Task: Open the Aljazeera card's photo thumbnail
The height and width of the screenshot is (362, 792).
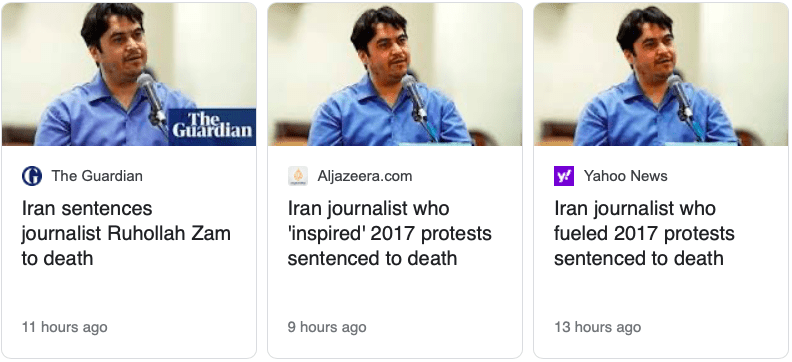Action: click(395, 74)
